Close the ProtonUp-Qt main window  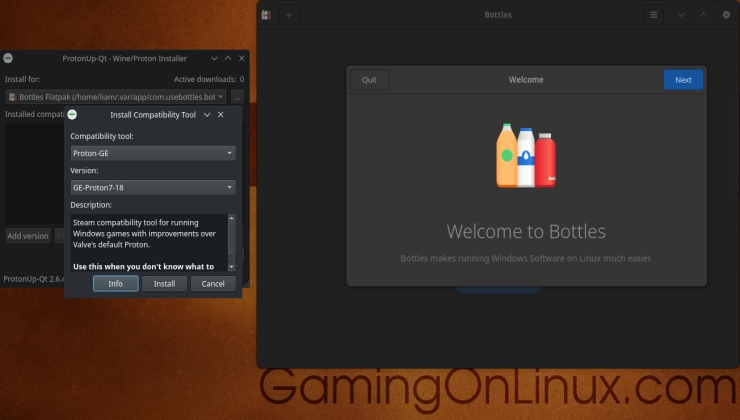click(242, 58)
